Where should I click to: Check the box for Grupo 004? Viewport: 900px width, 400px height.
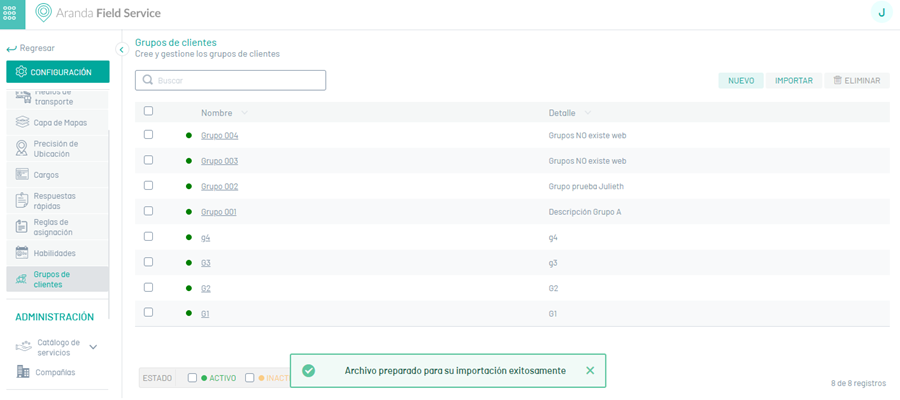[x=148, y=135]
